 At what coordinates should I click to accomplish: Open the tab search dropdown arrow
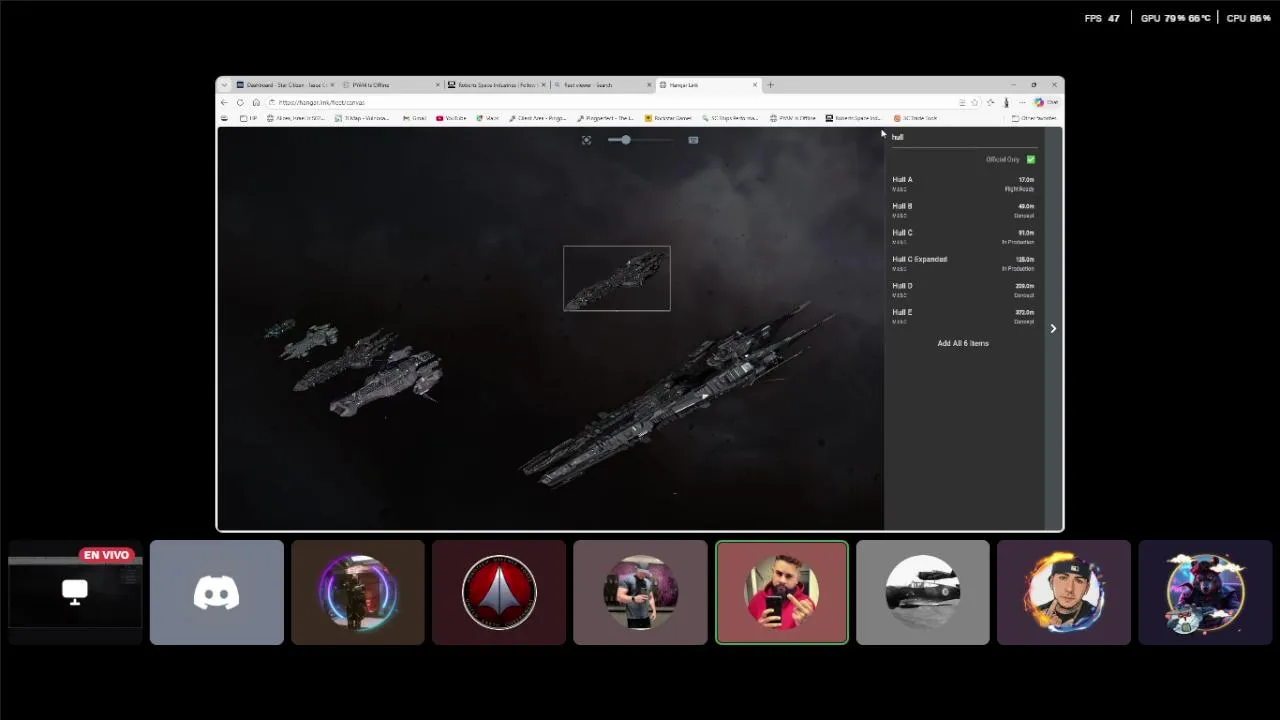coord(224,85)
